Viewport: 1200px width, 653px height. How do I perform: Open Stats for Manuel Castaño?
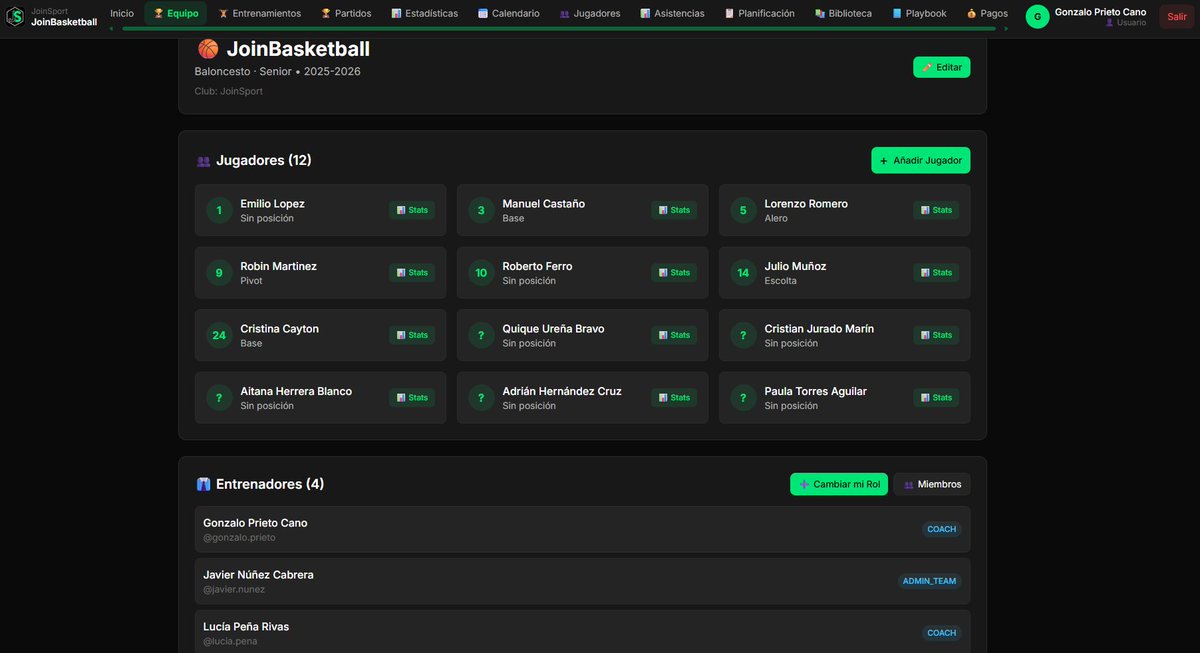click(674, 210)
